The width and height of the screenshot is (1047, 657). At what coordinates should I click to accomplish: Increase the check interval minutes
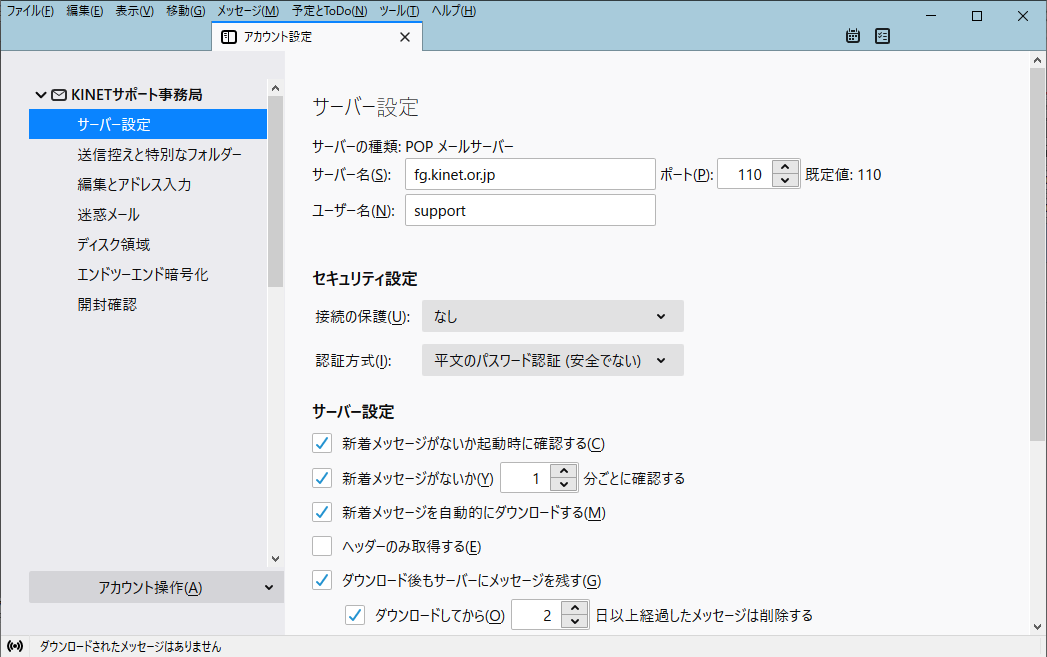pyautogui.click(x=564, y=471)
